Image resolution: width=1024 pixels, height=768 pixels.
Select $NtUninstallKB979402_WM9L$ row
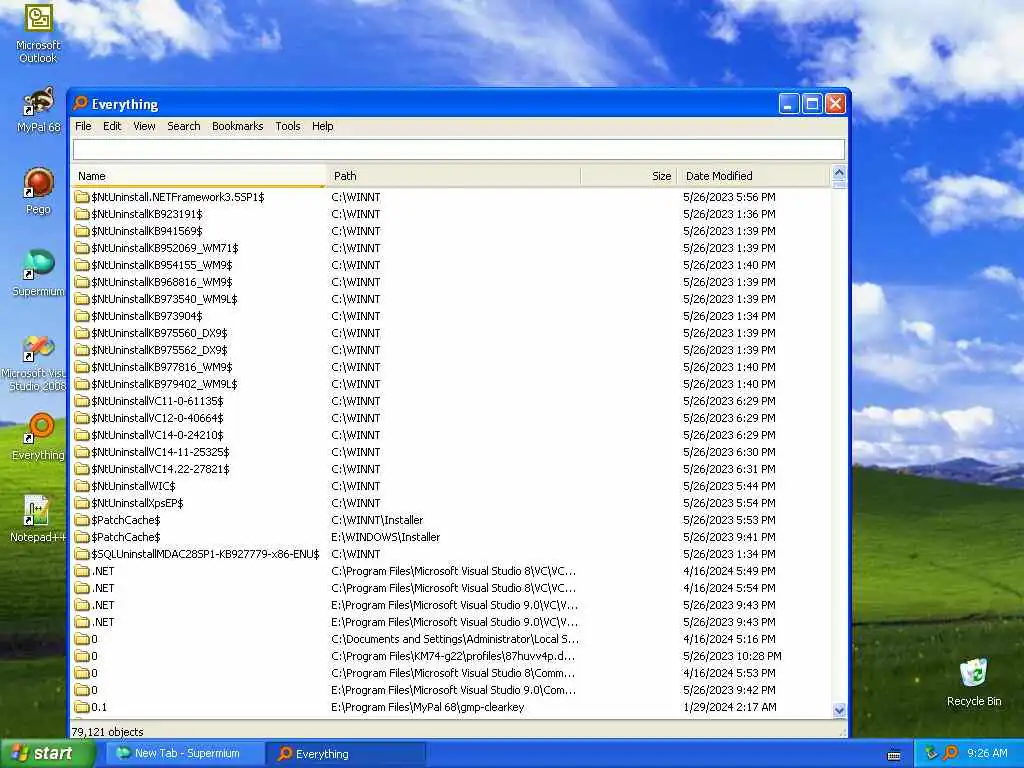(451, 384)
